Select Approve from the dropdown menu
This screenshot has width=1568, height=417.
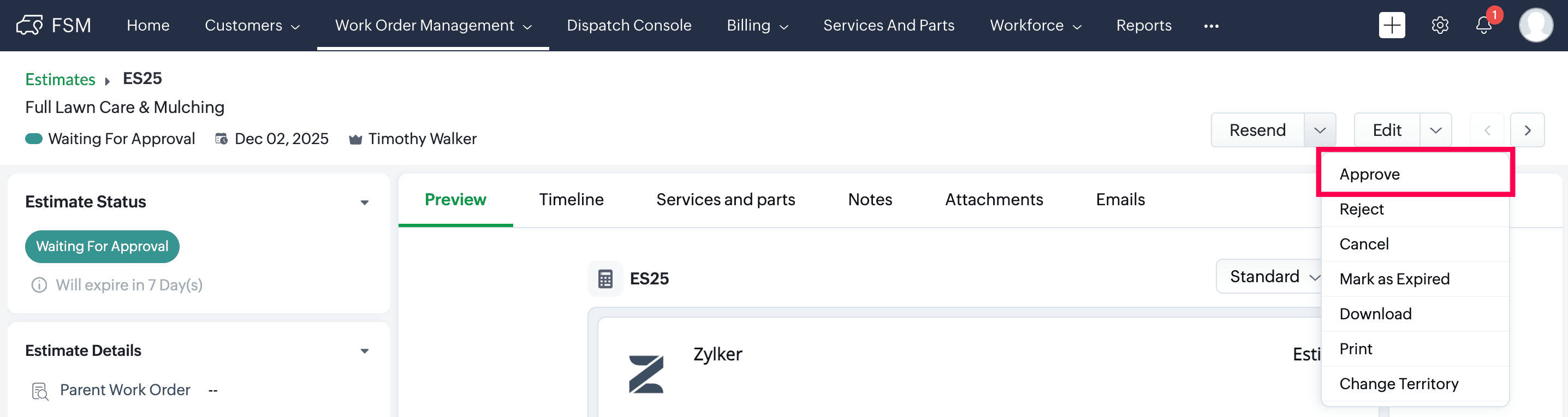point(1370,174)
